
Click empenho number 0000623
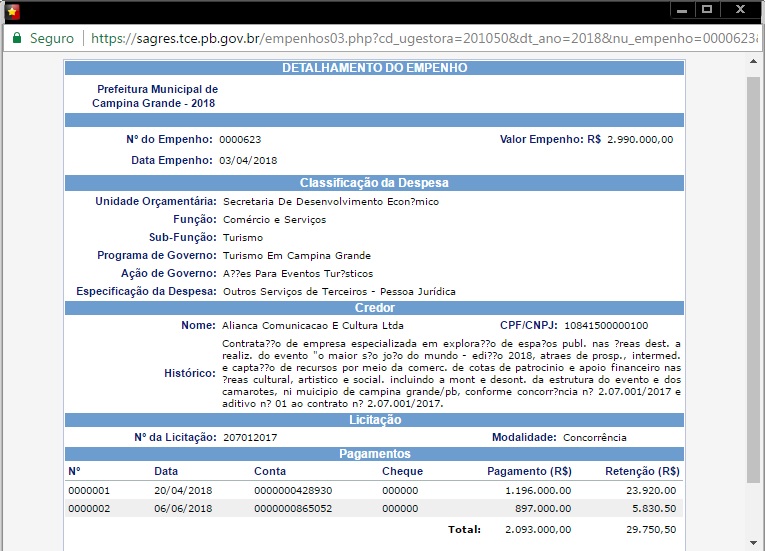click(240, 140)
